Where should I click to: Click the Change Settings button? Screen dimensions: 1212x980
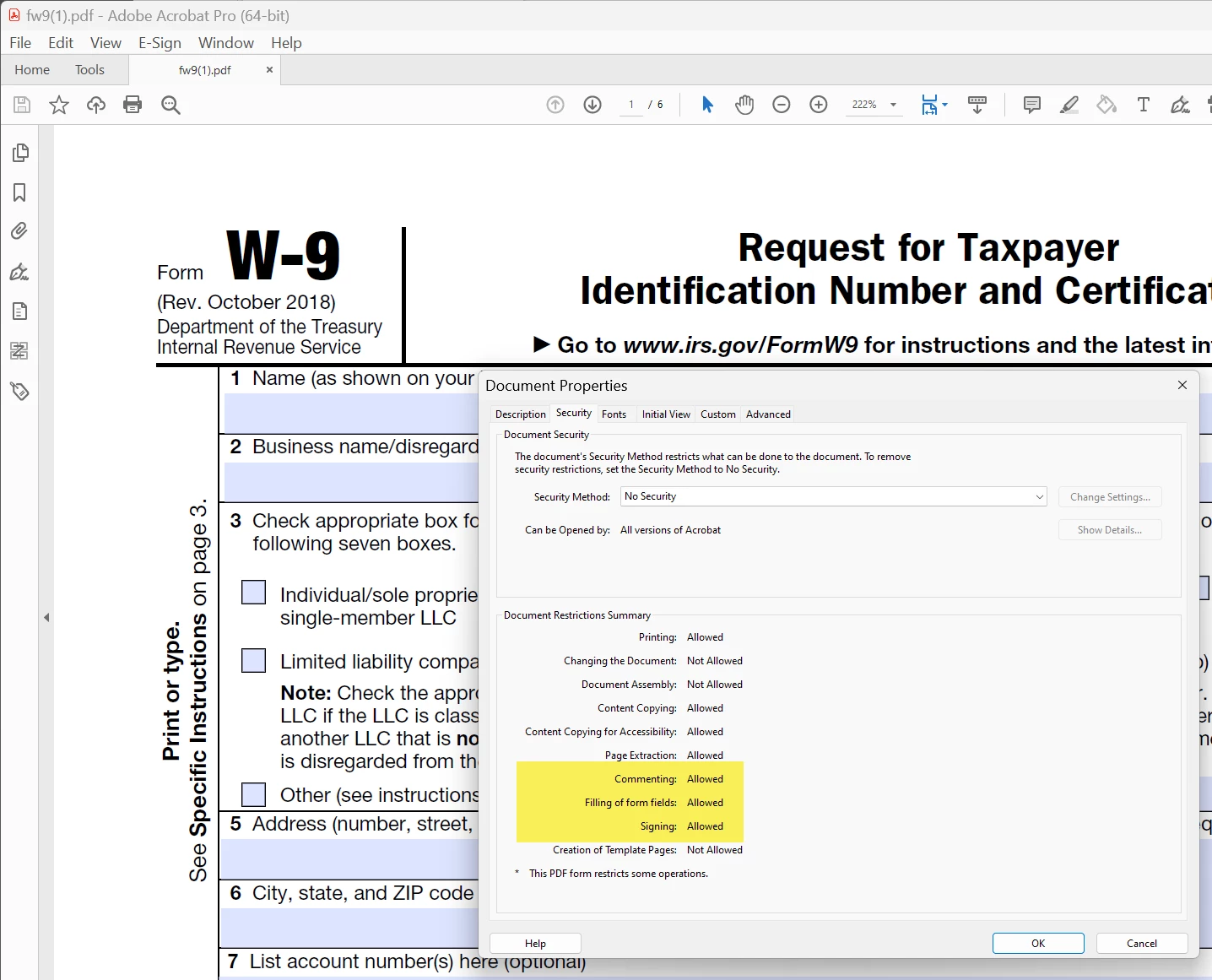point(1110,497)
